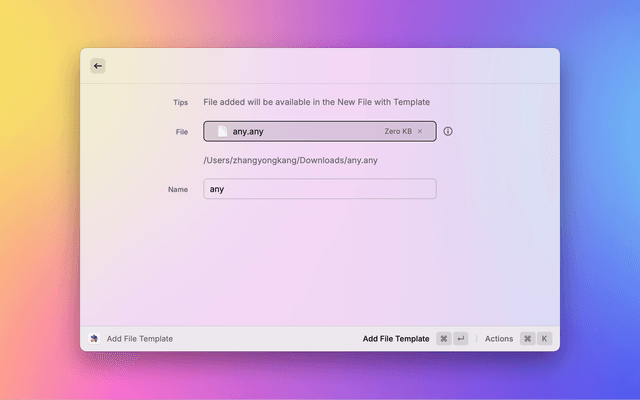Viewport: 640px width, 400px height.
Task: Click the Zero KB file size label
Action: (x=398, y=131)
